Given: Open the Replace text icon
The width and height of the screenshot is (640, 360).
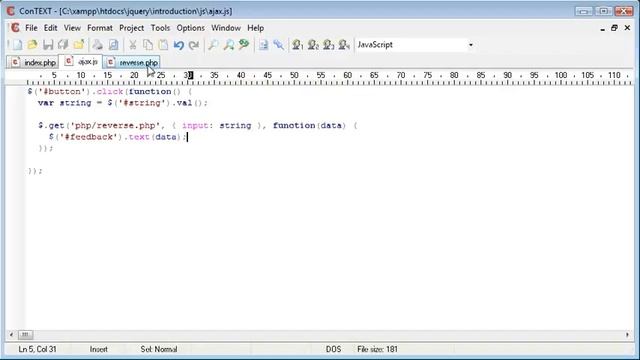Looking at the screenshot, I should (244, 45).
